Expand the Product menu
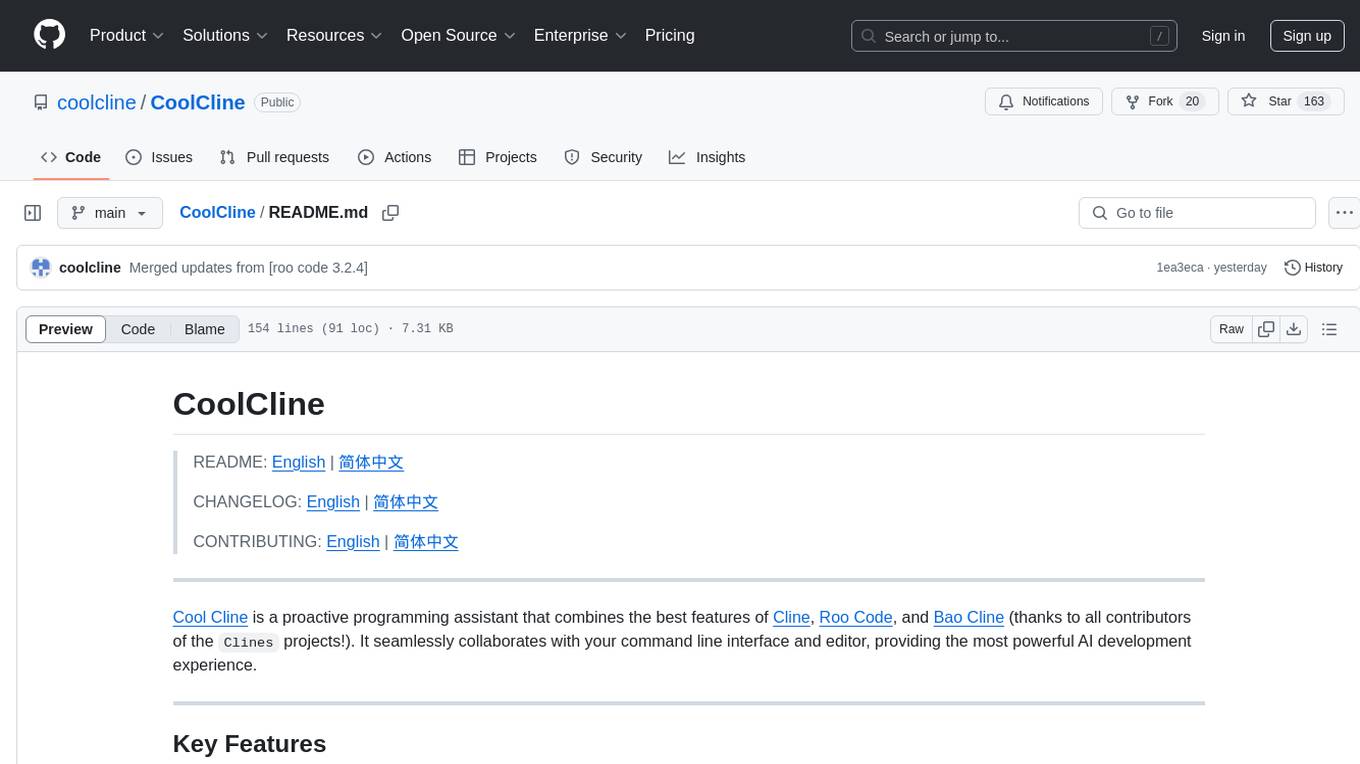 127,35
